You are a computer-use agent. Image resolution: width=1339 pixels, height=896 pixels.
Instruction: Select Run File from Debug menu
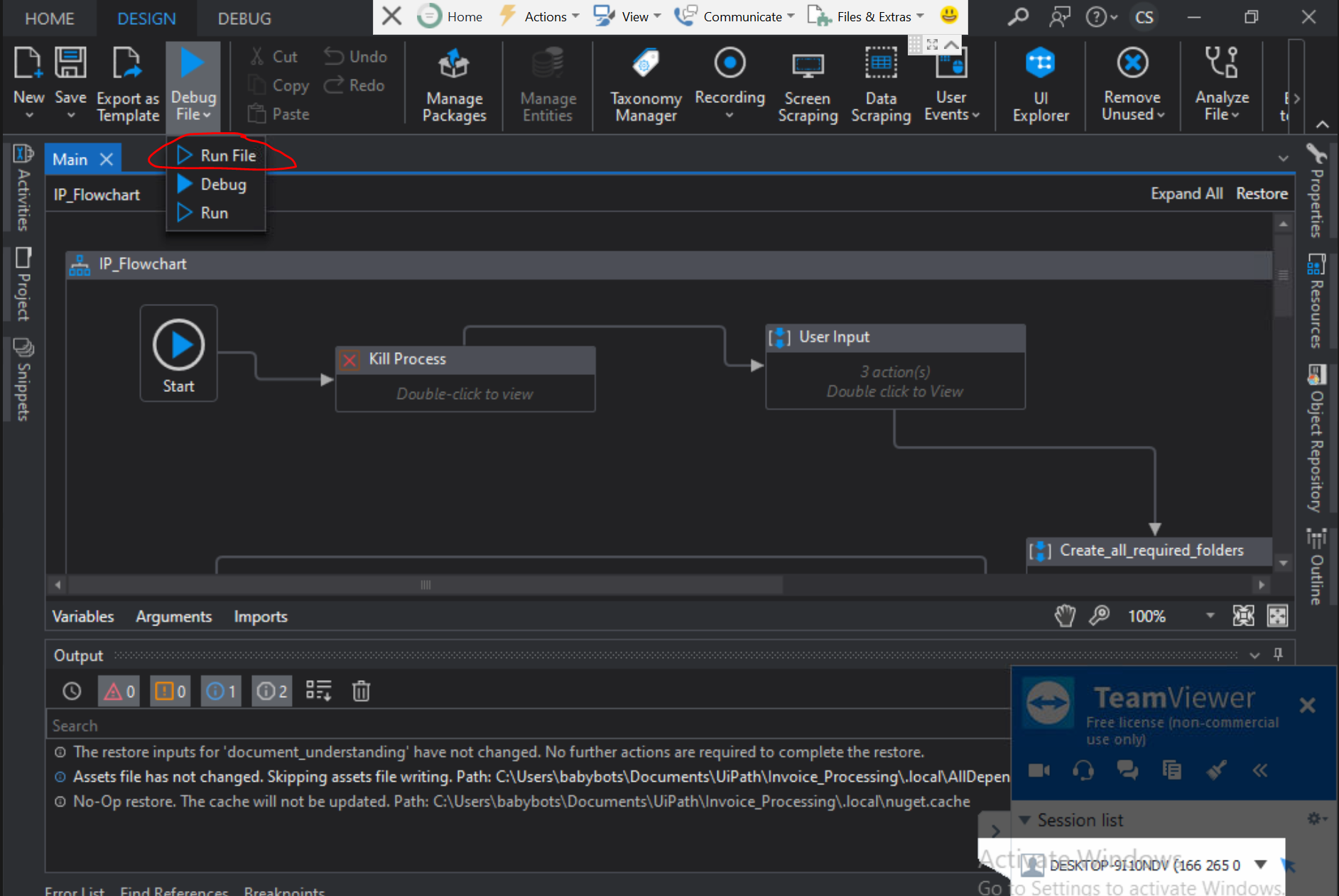coord(227,155)
